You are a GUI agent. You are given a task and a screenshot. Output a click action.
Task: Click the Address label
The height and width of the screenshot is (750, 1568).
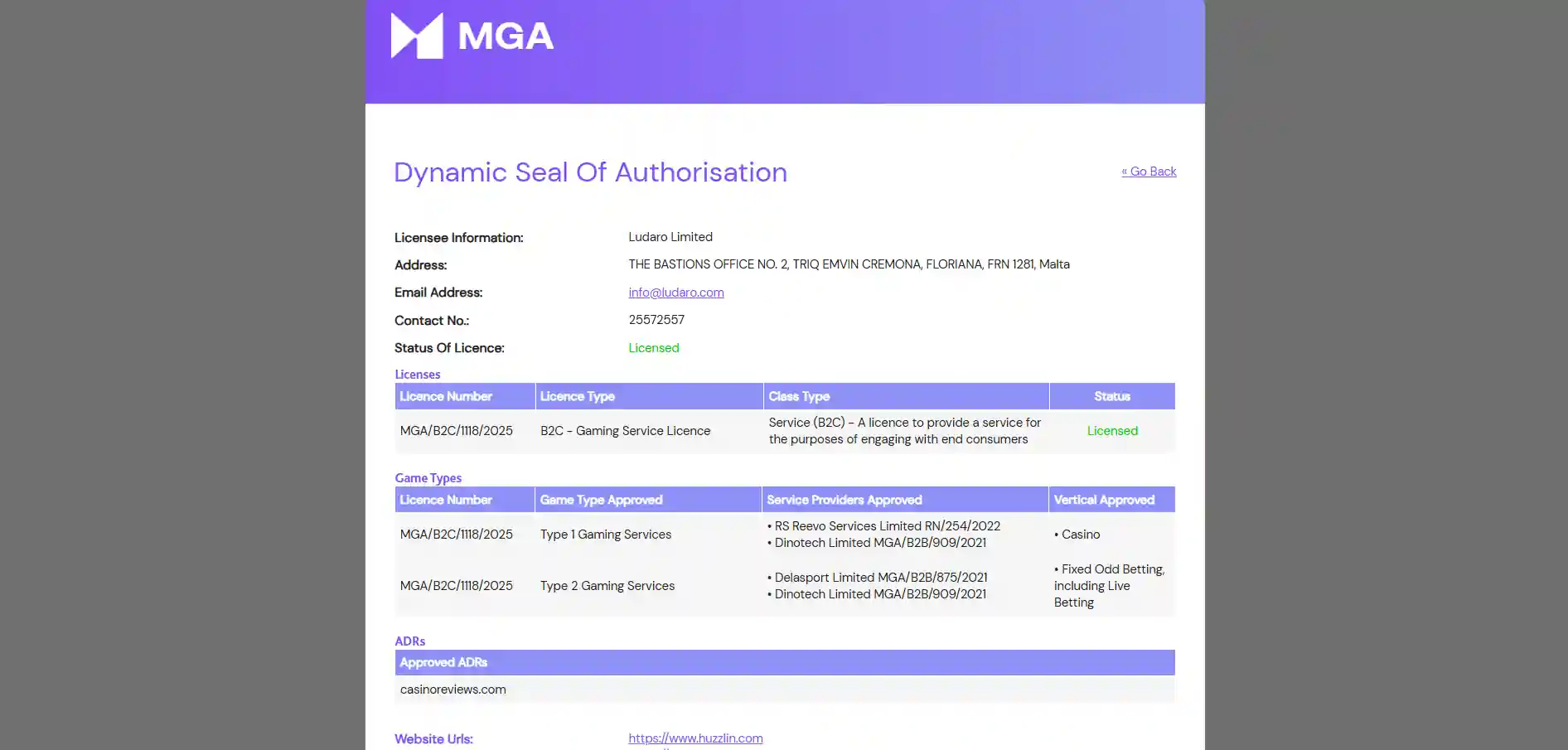point(421,265)
